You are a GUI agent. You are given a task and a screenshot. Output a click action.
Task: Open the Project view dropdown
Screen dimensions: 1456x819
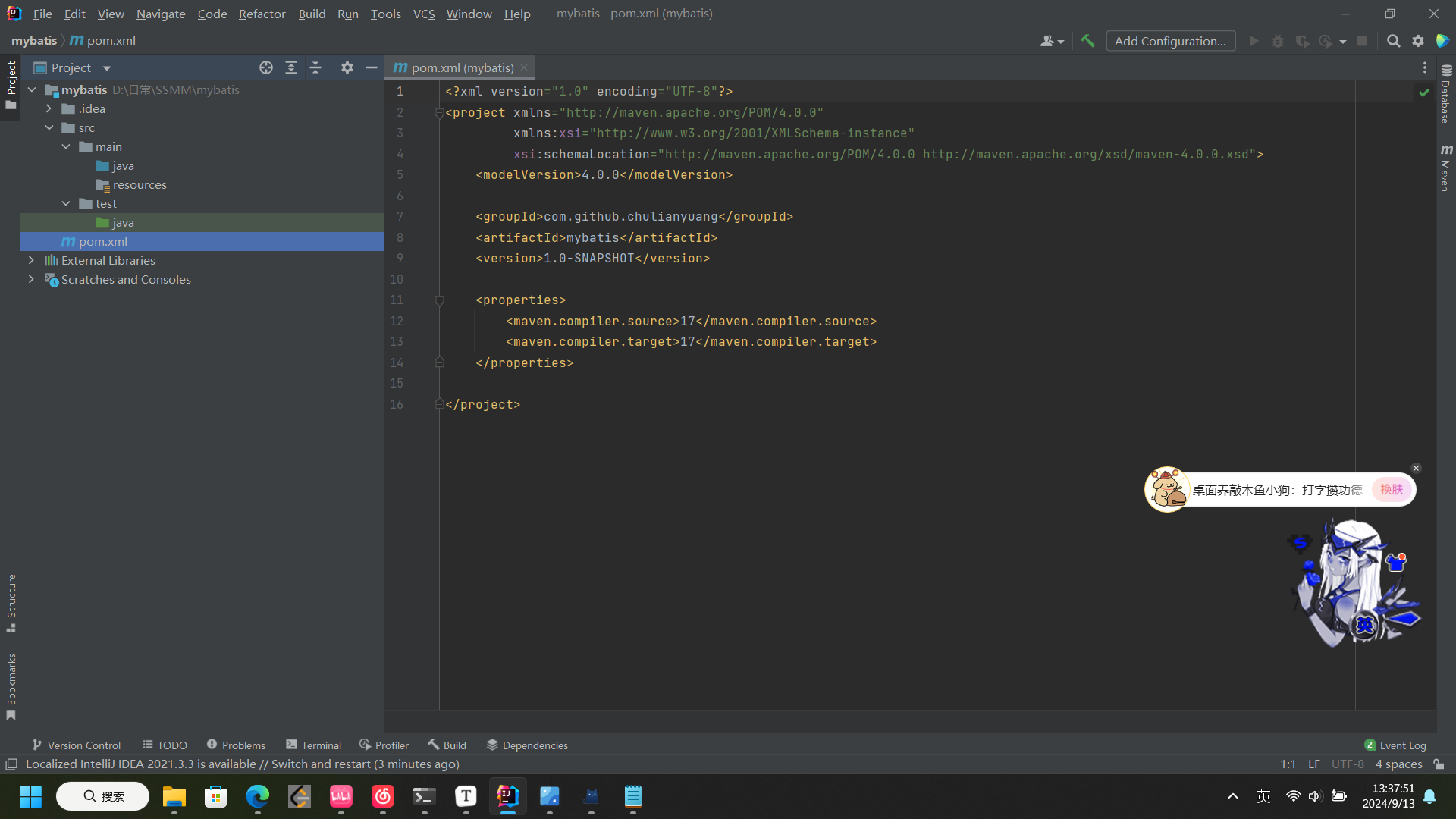[107, 68]
